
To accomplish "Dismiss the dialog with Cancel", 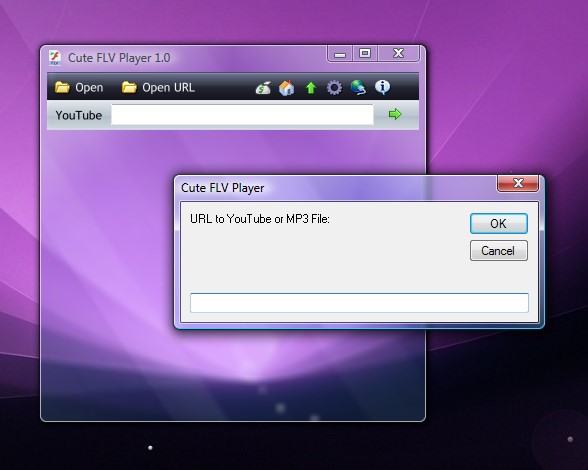I will tap(499, 251).
